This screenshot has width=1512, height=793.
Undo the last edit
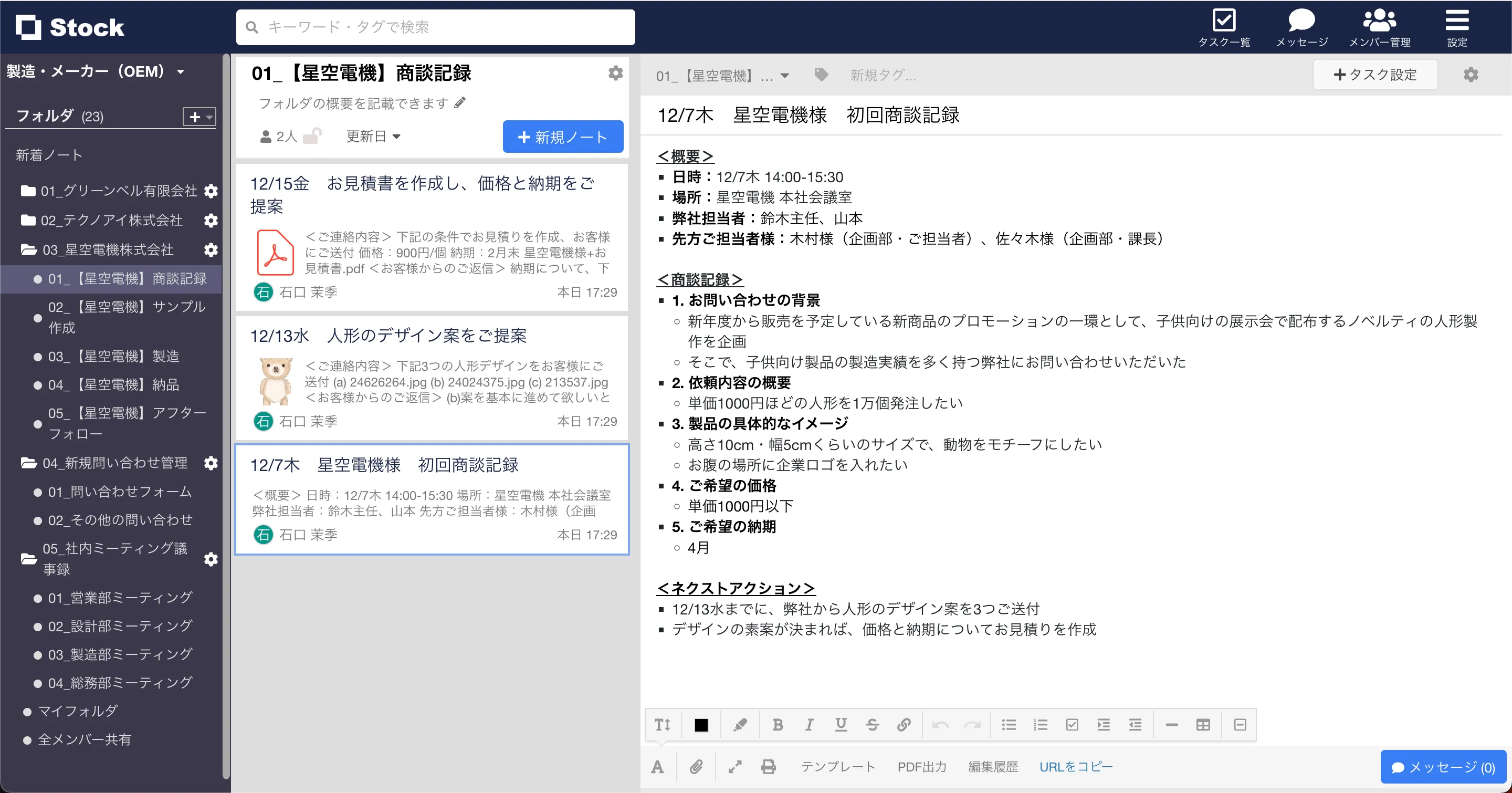coord(941,724)
